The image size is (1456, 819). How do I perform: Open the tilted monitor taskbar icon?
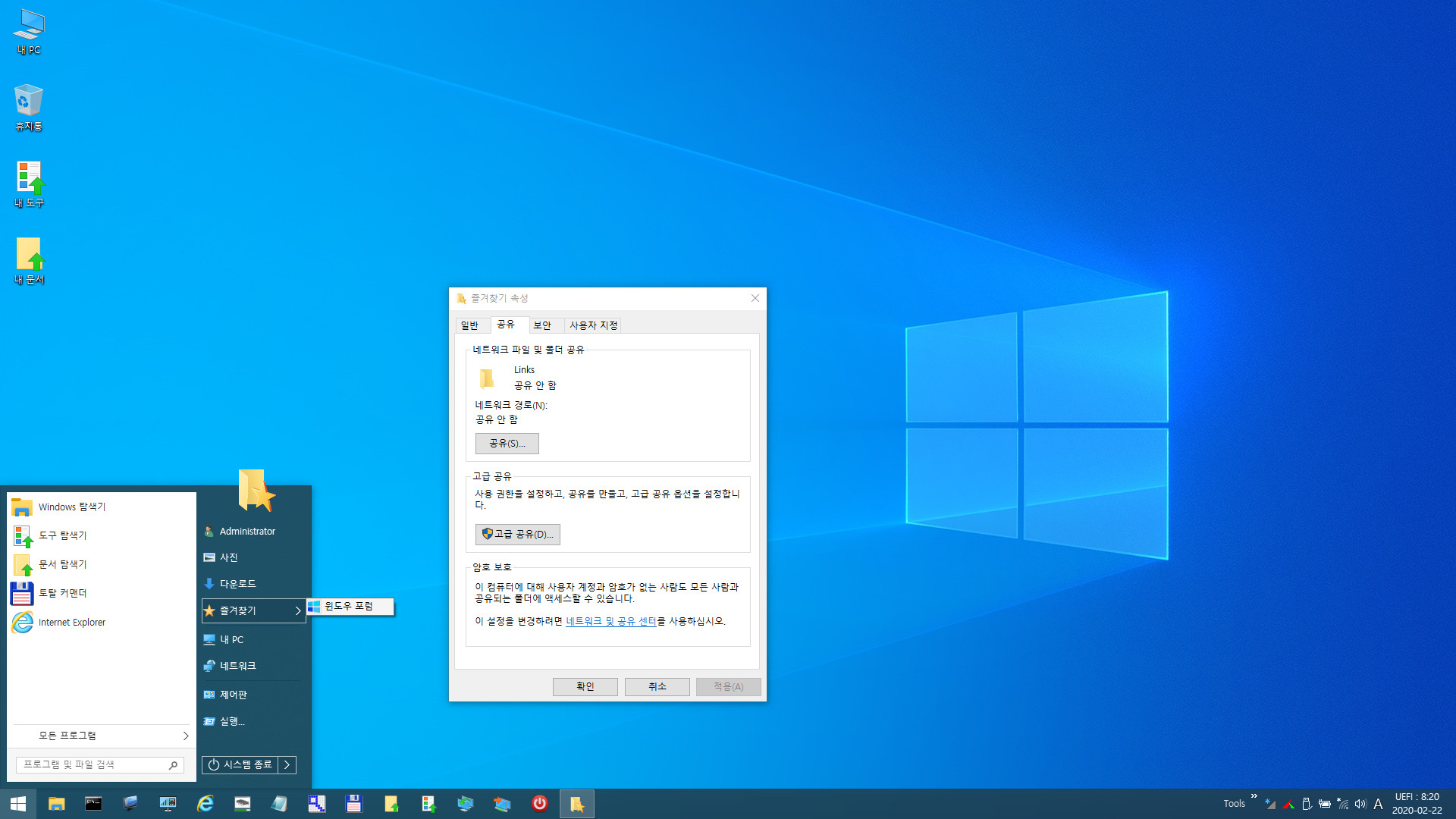[130, 804]
